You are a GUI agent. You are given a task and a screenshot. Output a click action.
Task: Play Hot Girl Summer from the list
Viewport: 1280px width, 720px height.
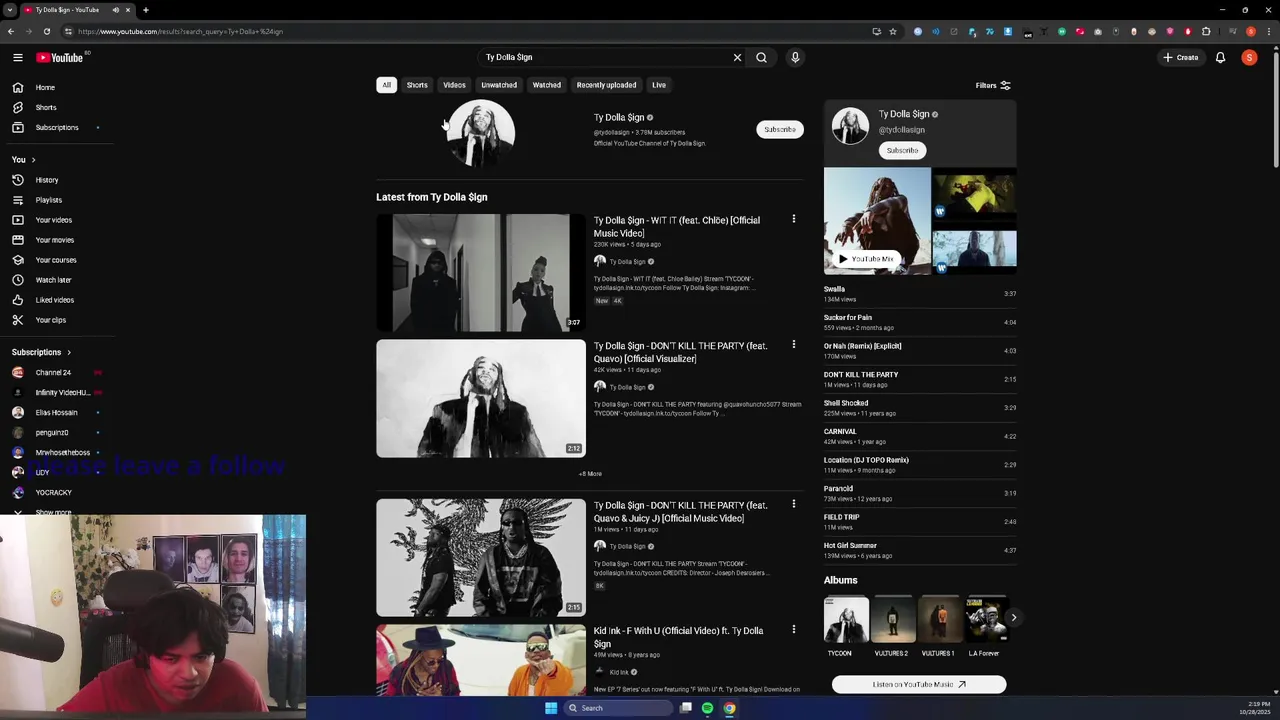point(920,550)
